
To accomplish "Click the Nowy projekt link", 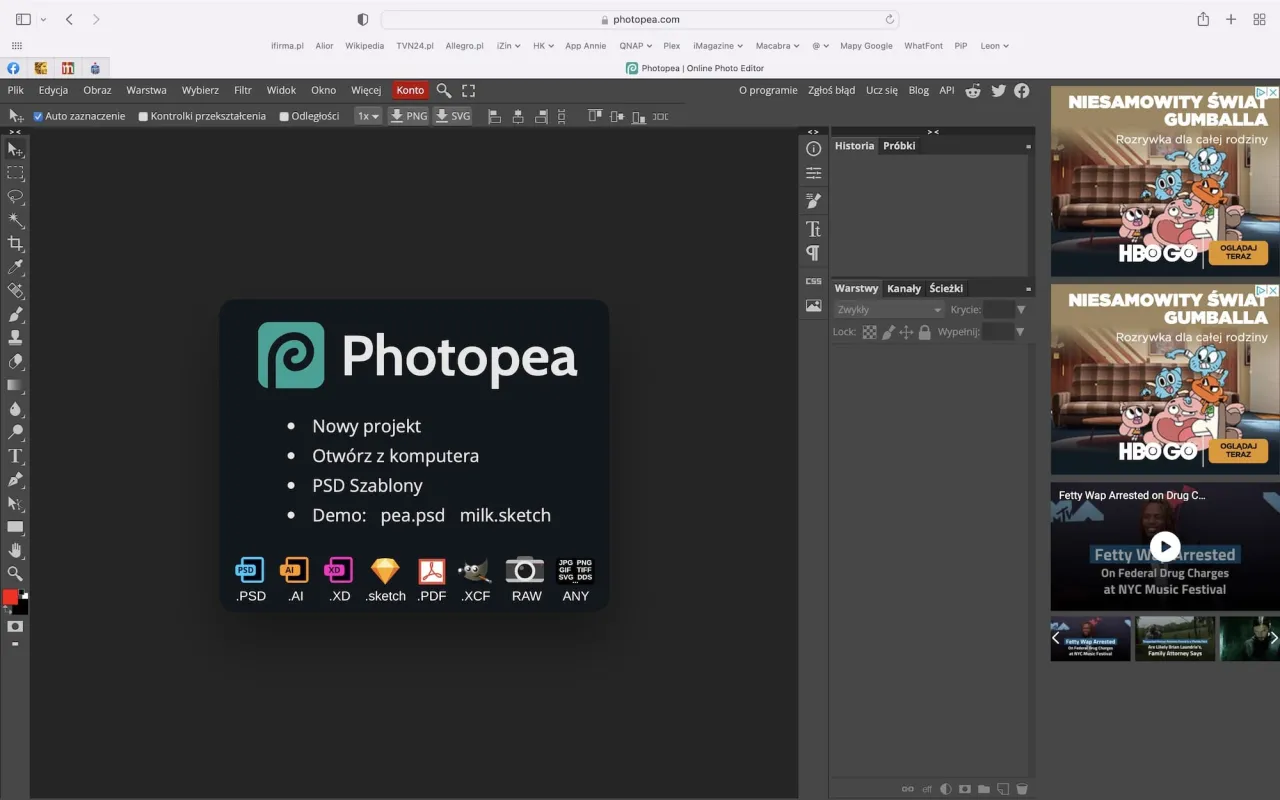I will (366, 426).
